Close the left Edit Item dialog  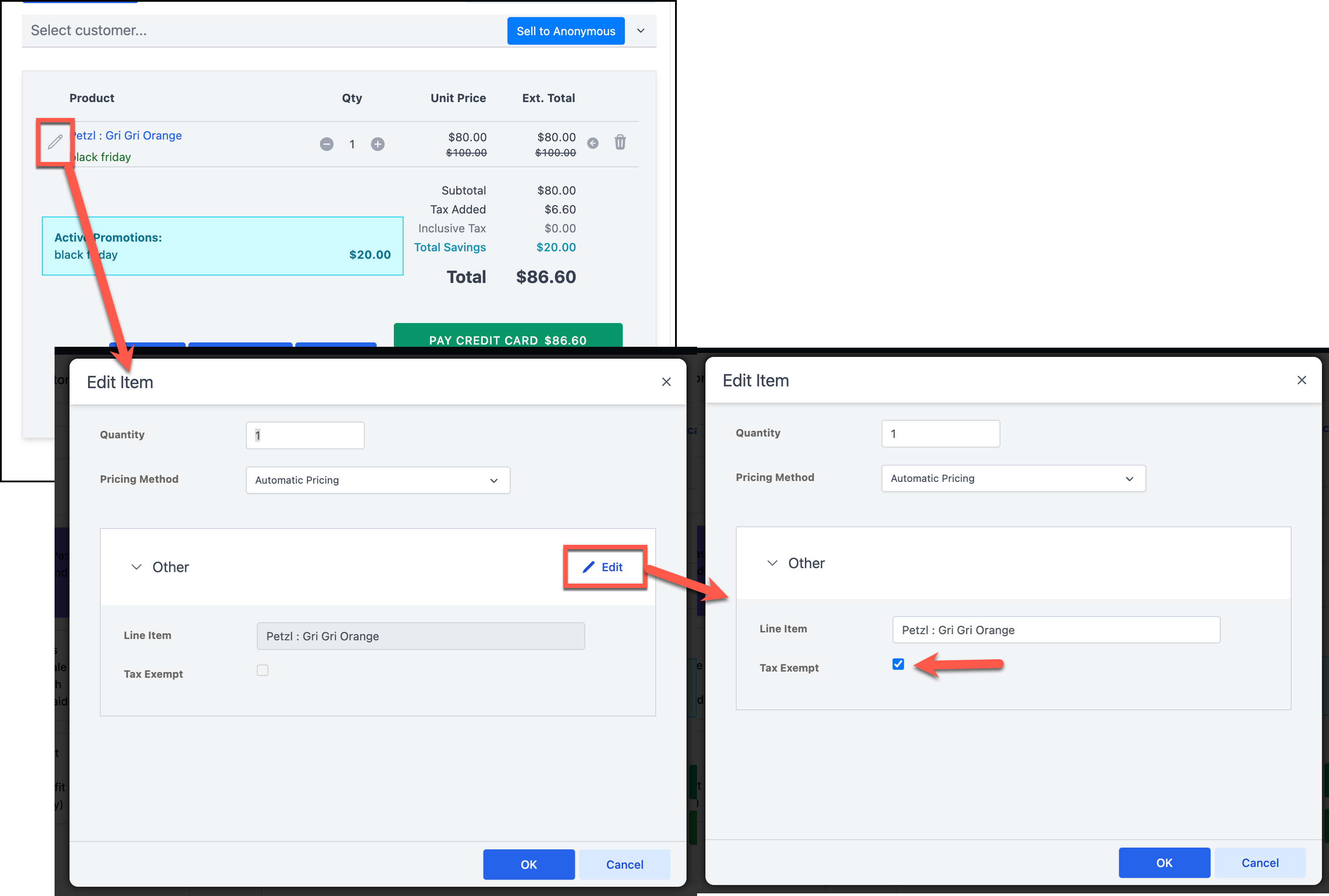point(666,382)
